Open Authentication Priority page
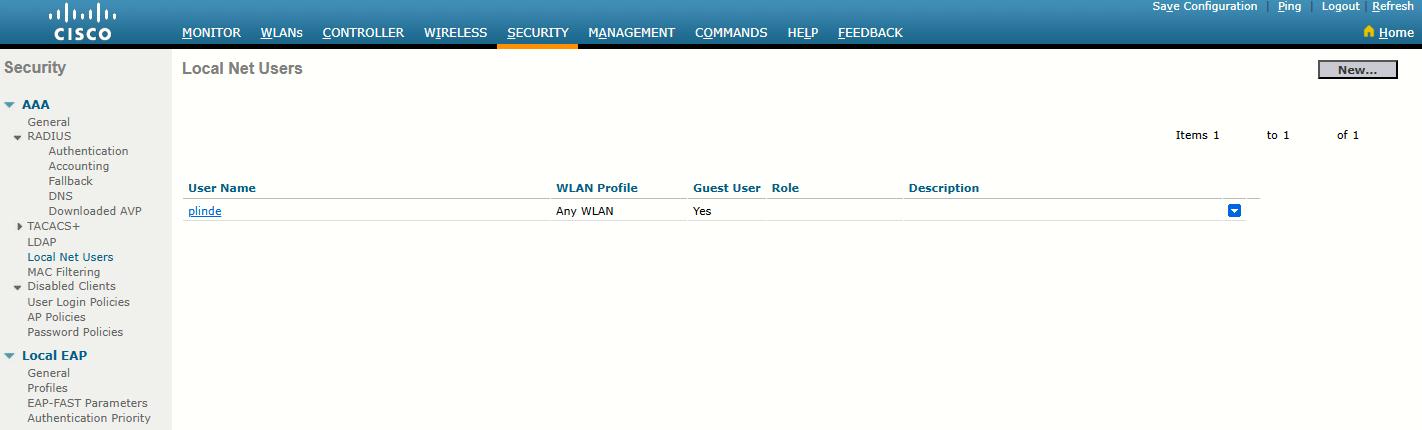 89,418
